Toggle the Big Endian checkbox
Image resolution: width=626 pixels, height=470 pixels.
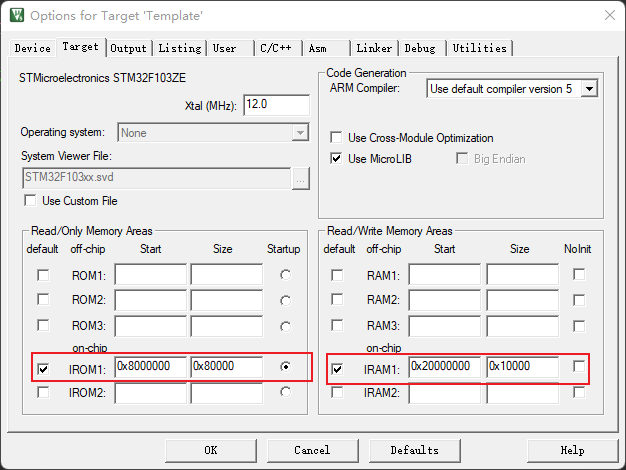(x=462, y=159)
